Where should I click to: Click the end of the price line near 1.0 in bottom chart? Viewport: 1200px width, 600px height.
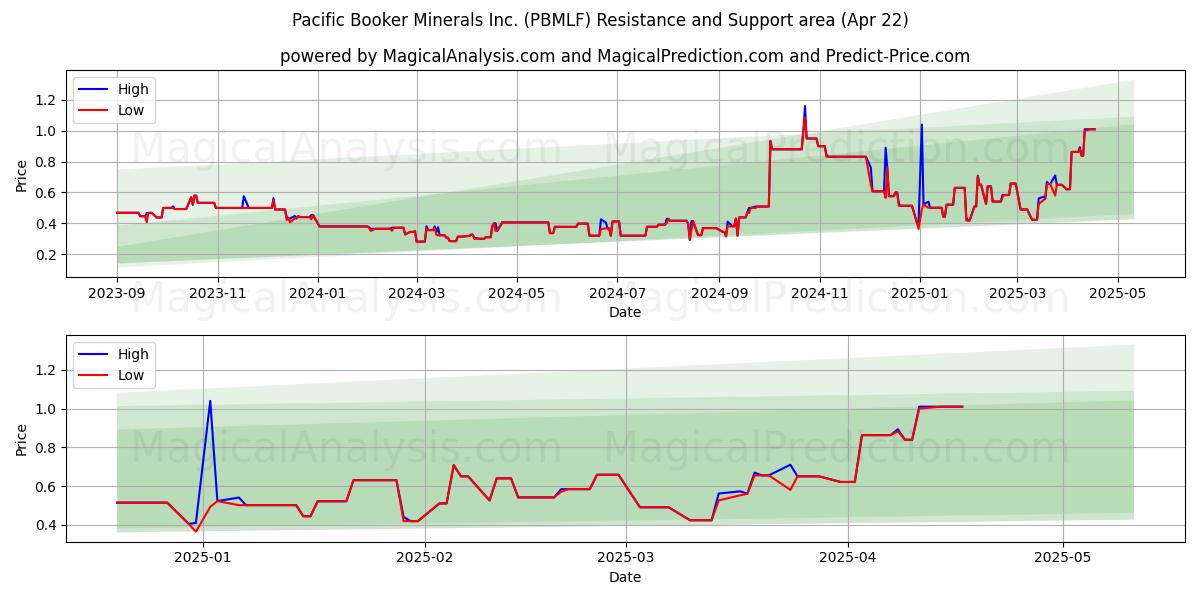click(962, 407)
